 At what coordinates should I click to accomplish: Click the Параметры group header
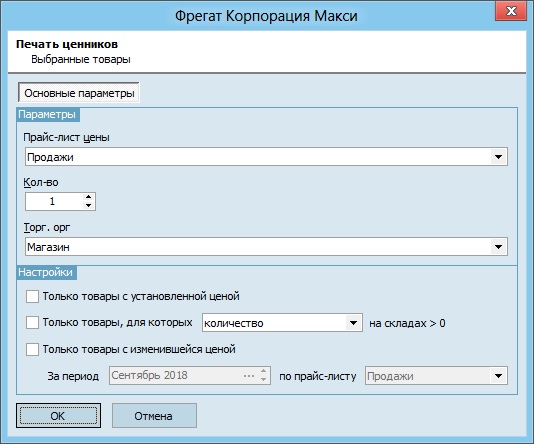pos(47,114)
